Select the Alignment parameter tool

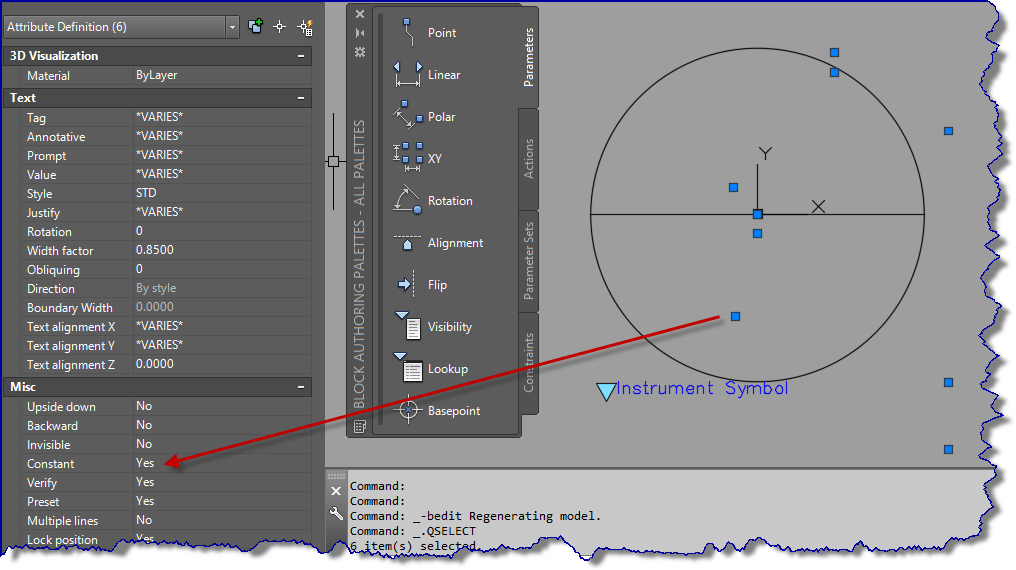[437, 243]
